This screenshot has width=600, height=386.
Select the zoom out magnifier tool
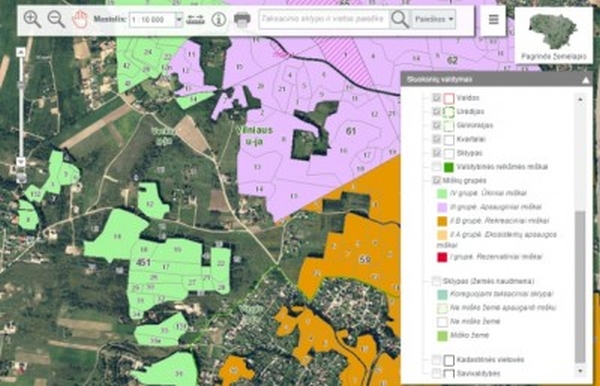[x=56, y=19]
